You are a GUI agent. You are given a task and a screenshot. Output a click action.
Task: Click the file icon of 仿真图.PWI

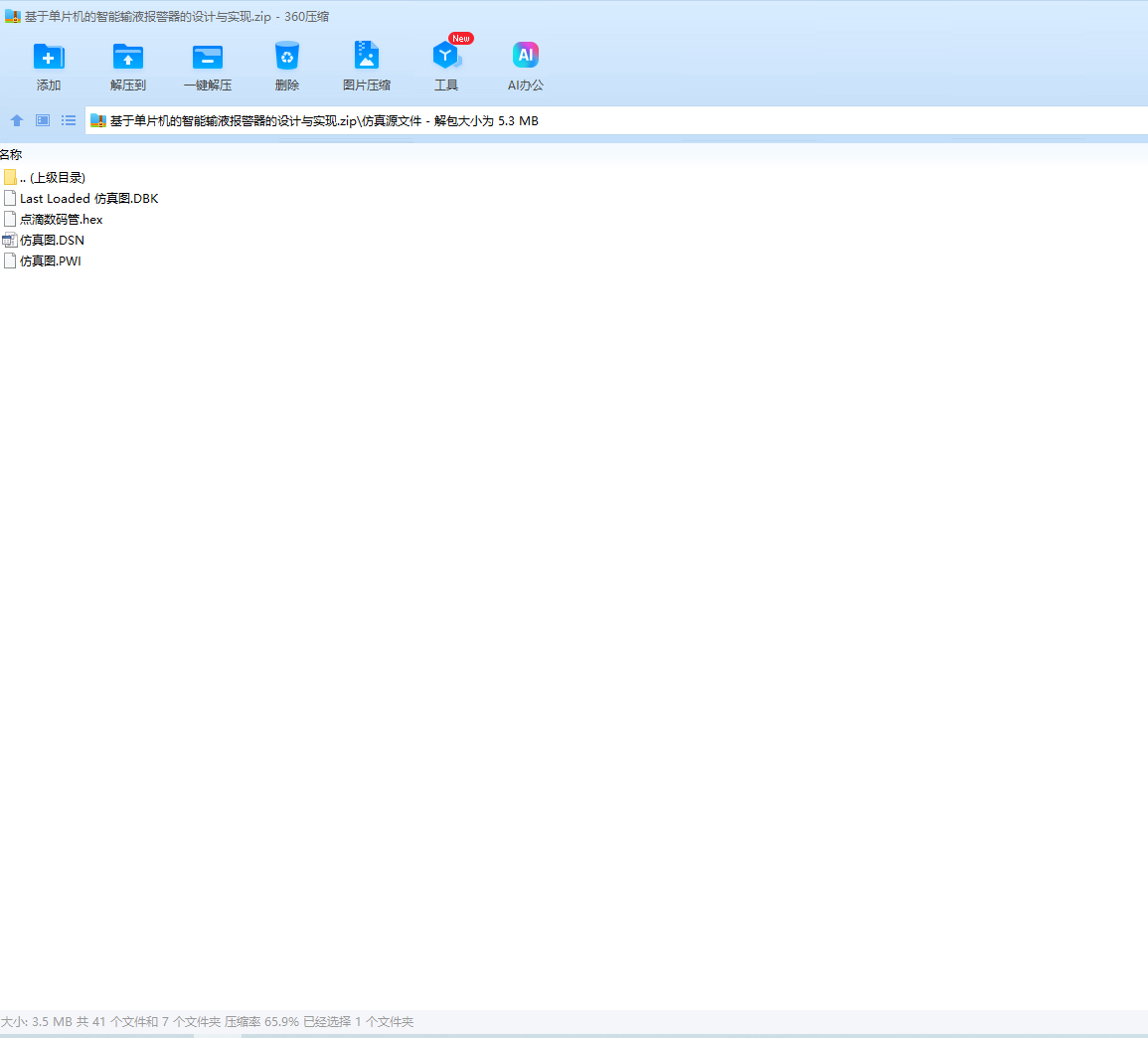[10, 260]
